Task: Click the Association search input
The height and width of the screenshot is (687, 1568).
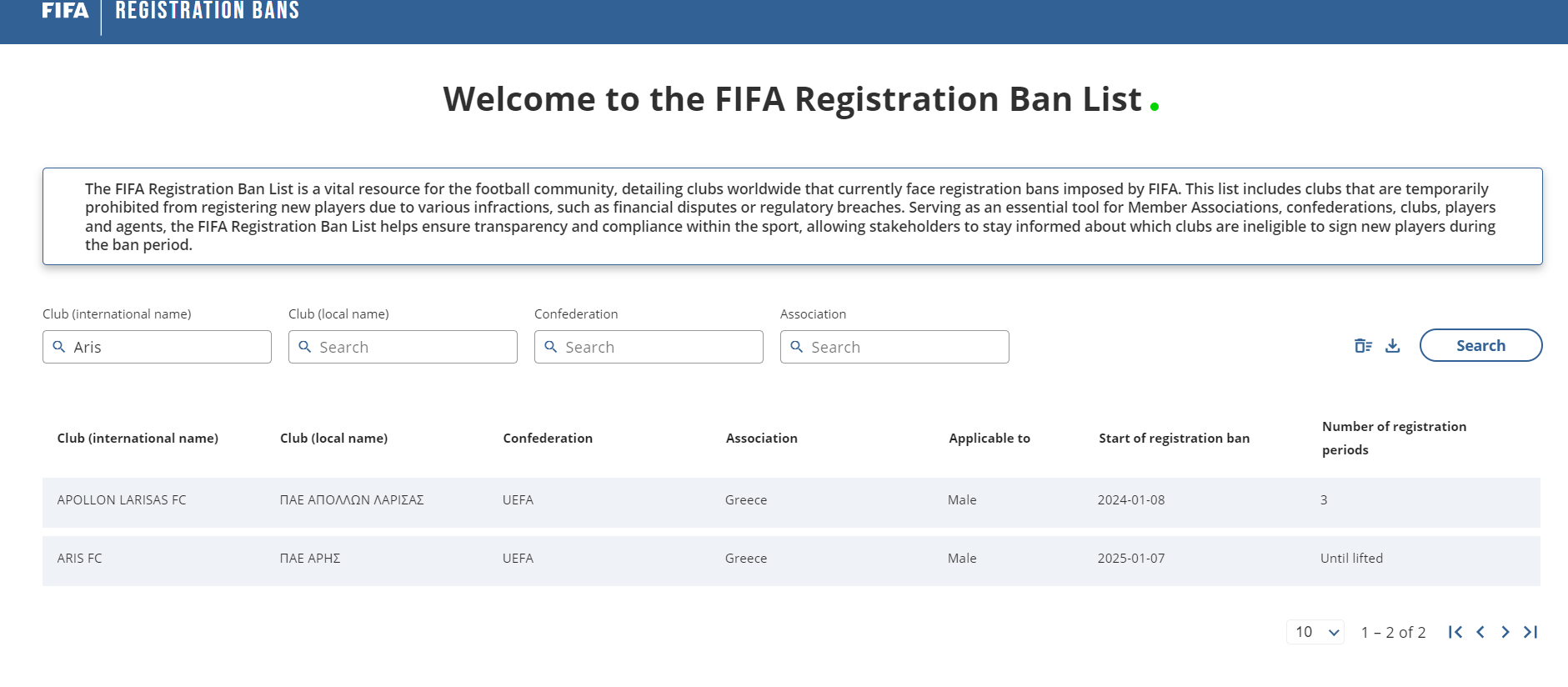Action: click(904, 347)
